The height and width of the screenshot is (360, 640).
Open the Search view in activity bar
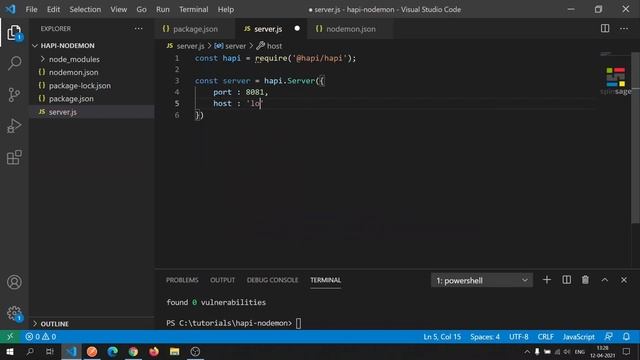tap(14, 63)
